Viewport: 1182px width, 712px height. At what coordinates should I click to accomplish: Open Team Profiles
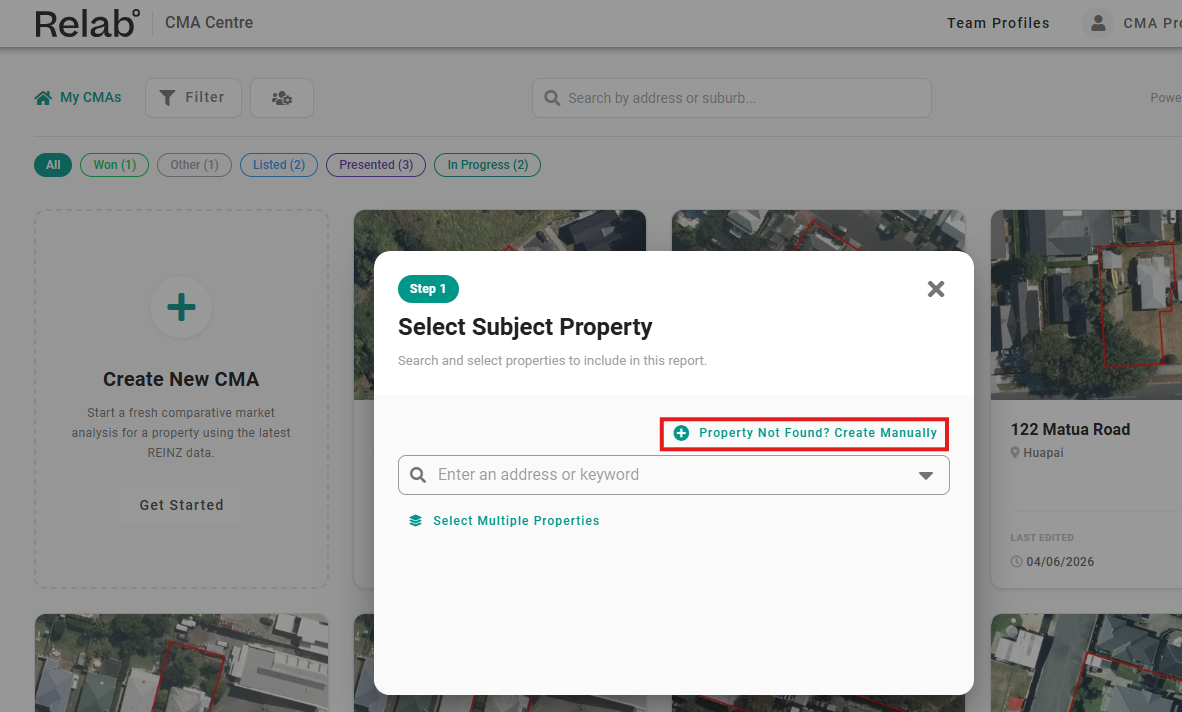(998, 23)
